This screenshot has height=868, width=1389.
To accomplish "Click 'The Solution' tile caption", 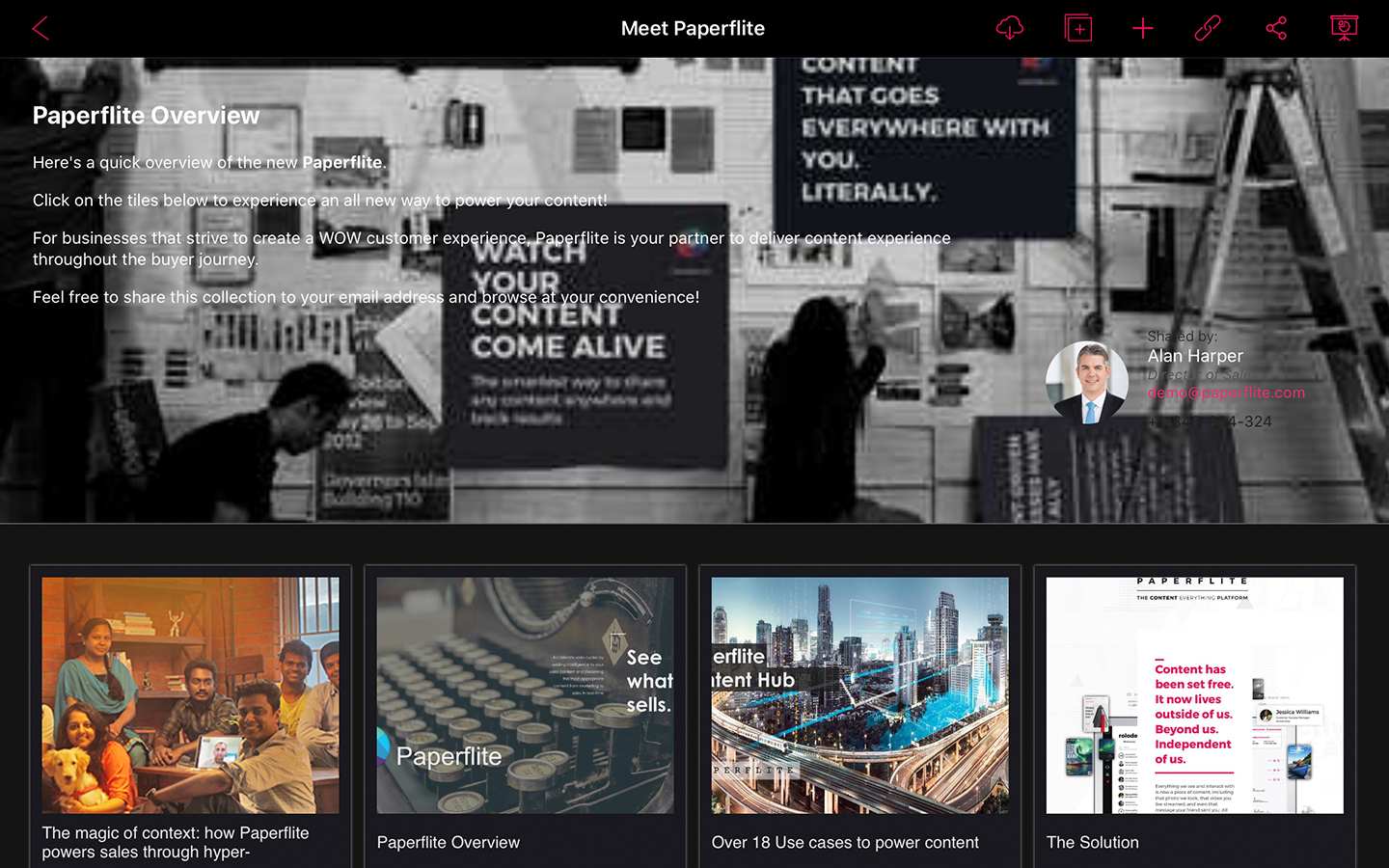I will (1093, 842).
